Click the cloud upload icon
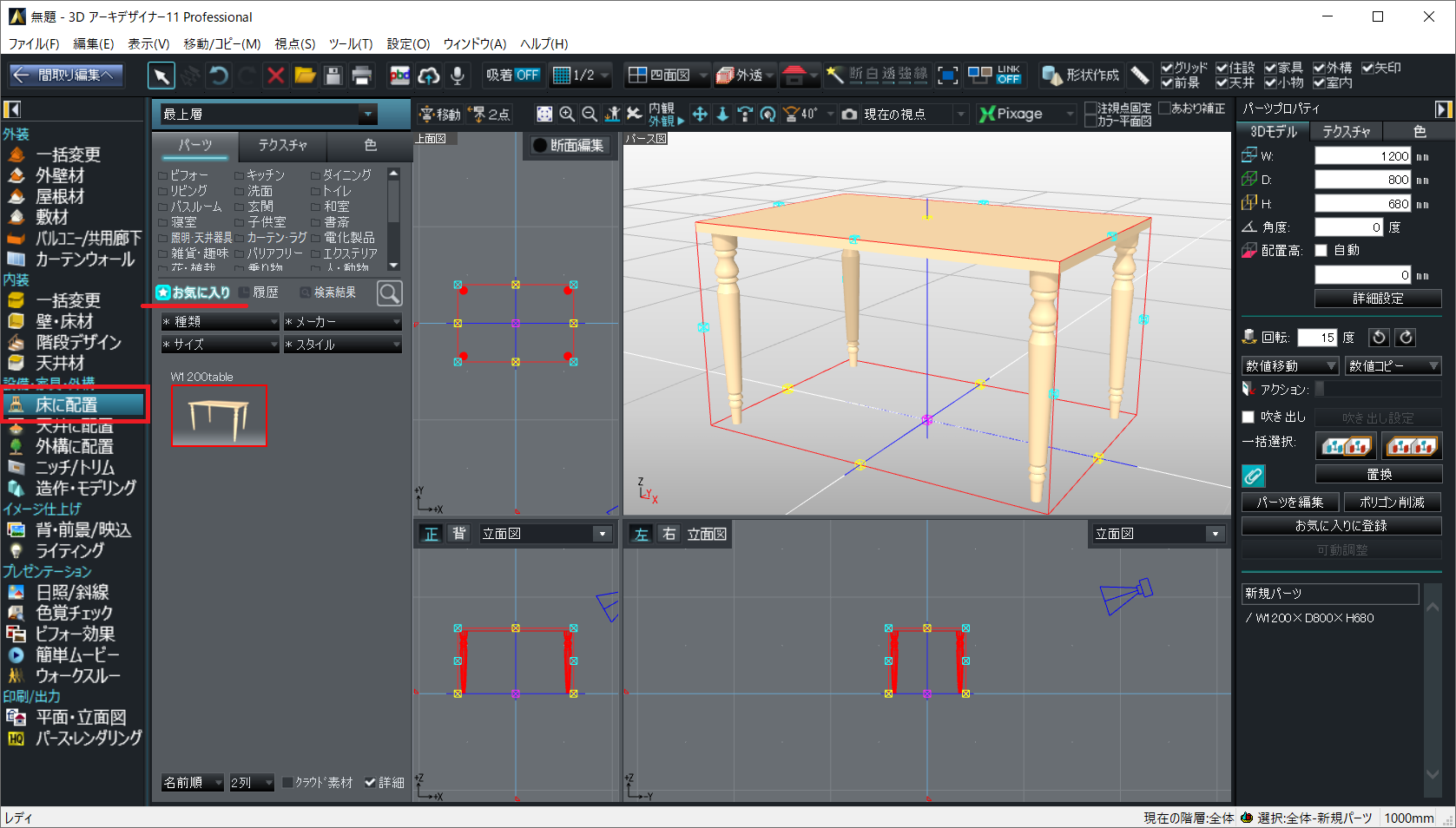 point(429,76)
